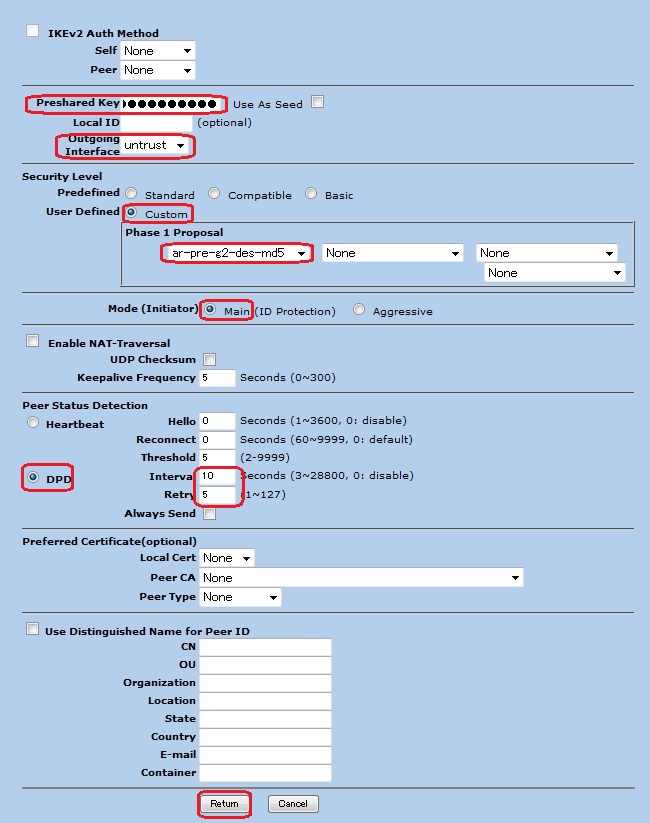650x823 pixels.
Task: Click the Local ID input field
Action: (156, 123)
